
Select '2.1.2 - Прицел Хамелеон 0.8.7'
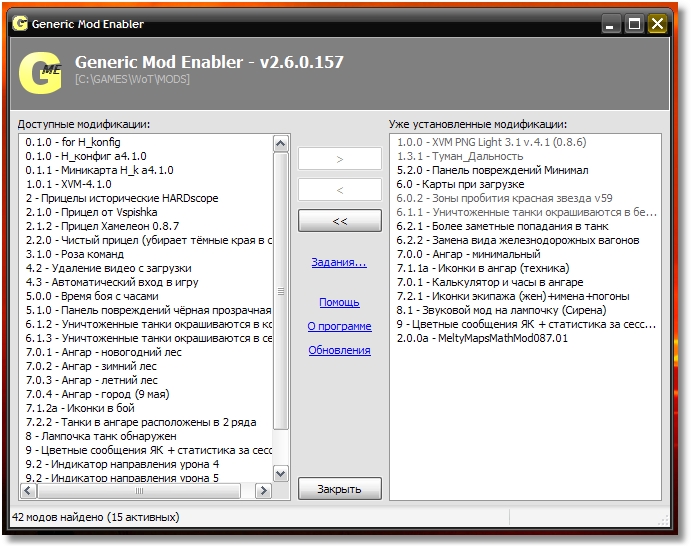coord(102,226)
